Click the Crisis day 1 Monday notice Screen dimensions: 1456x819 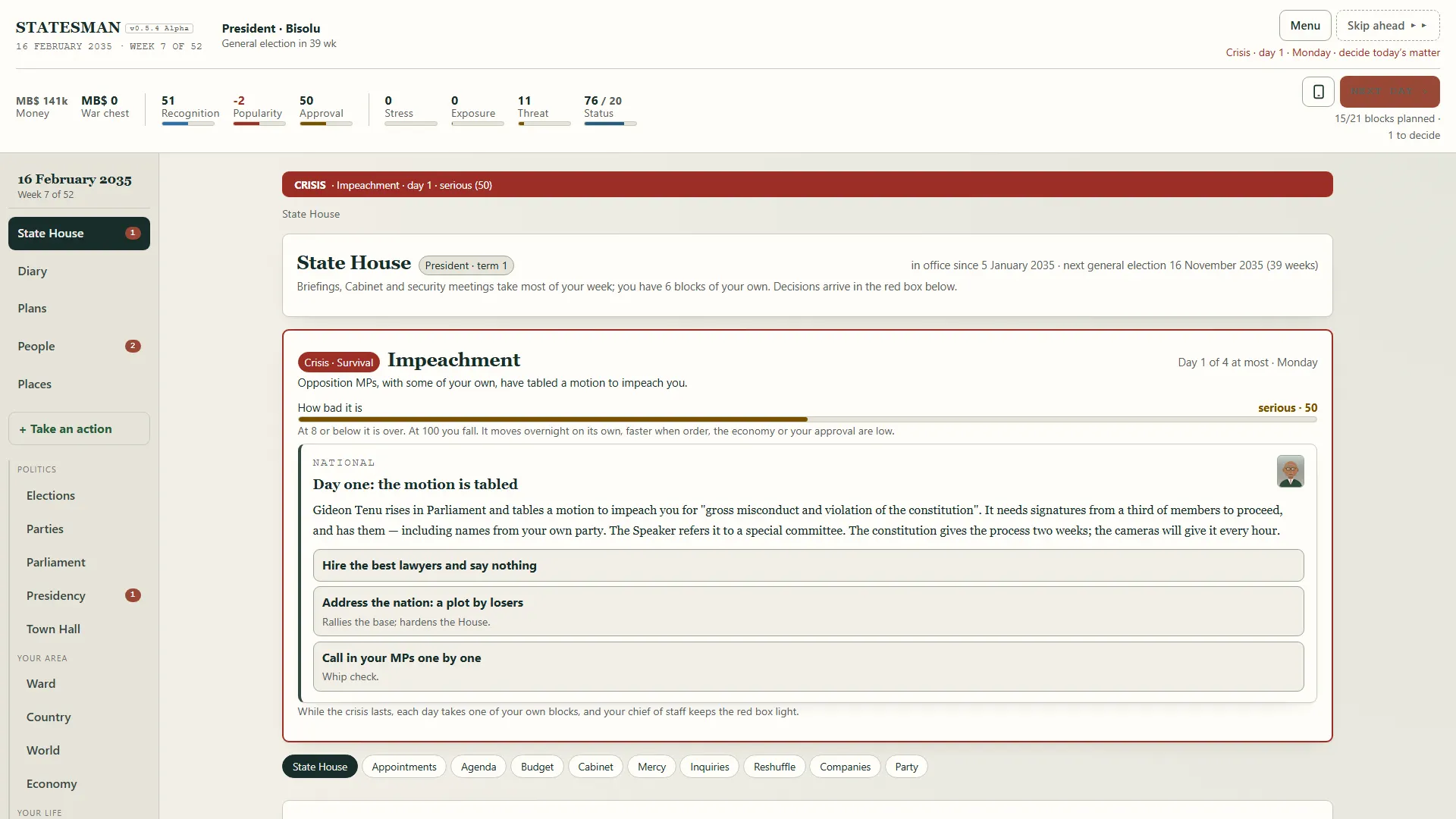pyautogui.click(x=1332, y=53)
